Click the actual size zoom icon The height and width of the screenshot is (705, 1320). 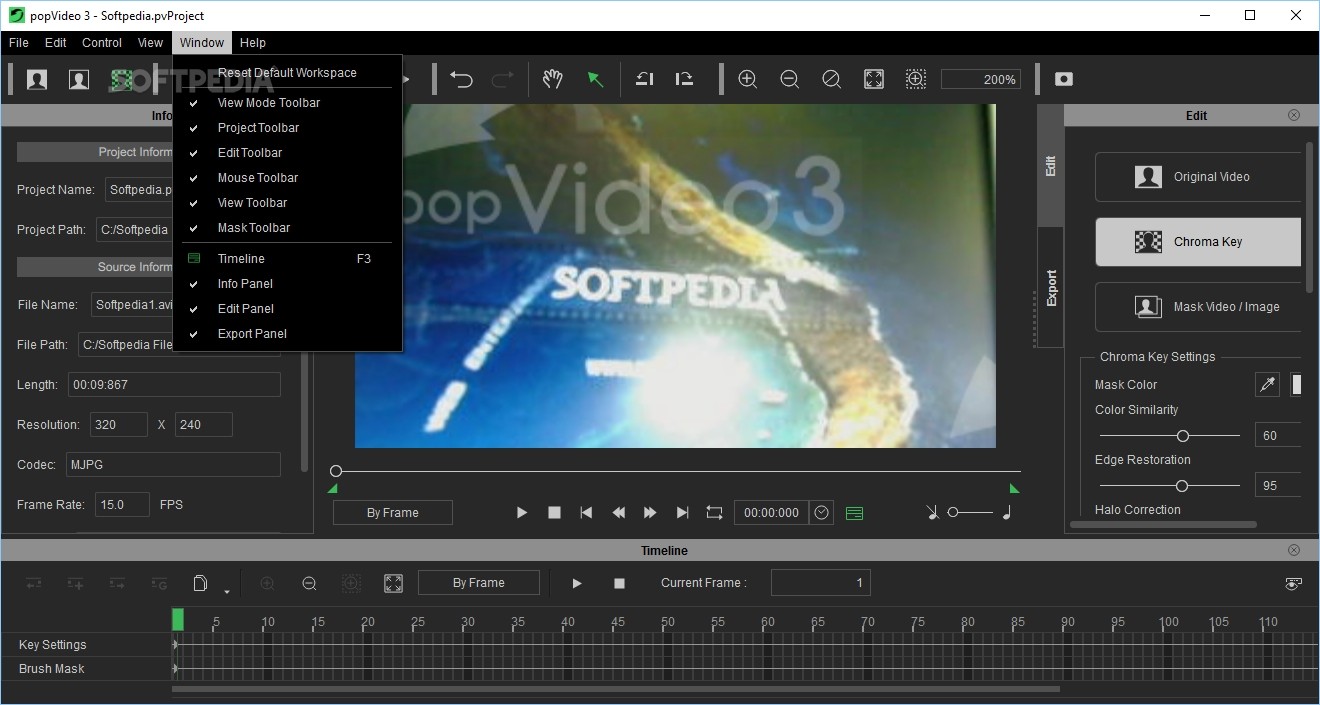[831, 79]
